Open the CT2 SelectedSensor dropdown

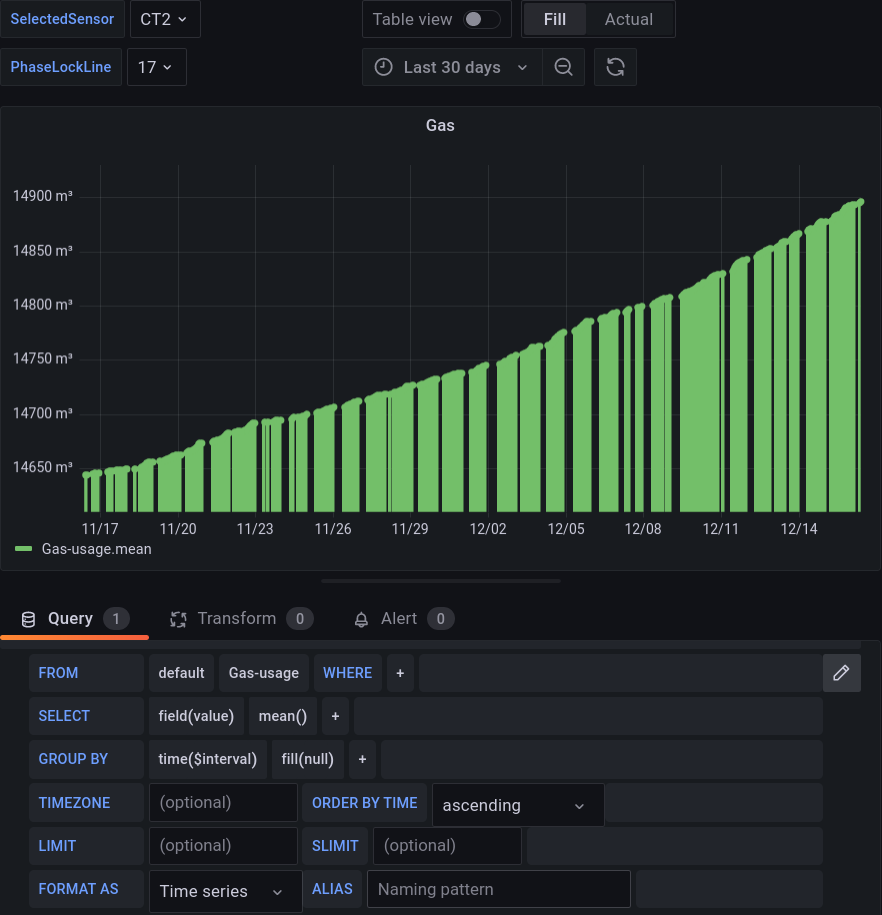(164, 18)
